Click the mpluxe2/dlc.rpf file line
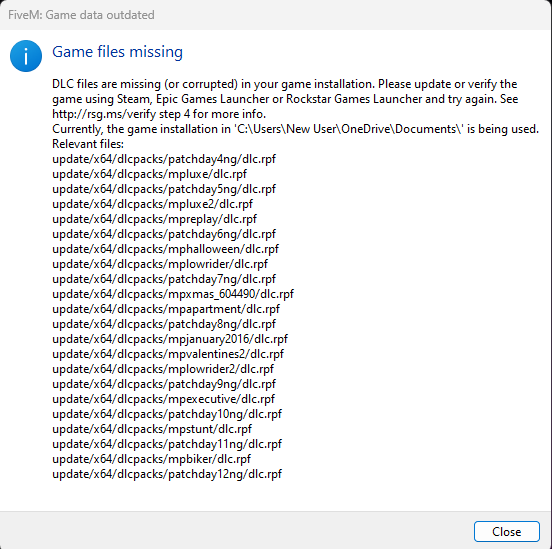 (152, 204)
